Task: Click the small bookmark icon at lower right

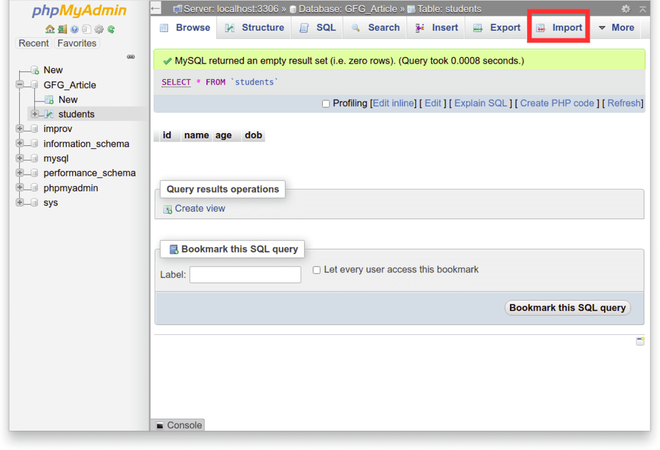Action: pos(640,341)
